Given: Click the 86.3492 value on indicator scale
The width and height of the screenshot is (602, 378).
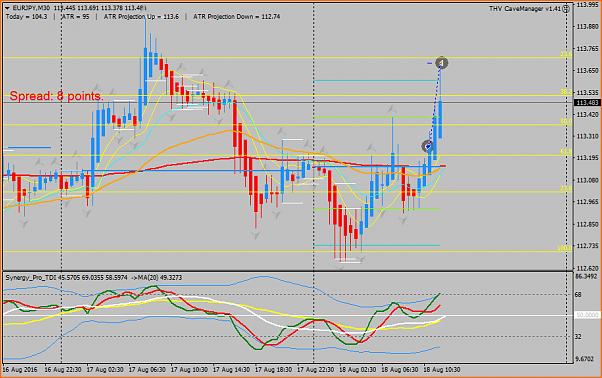Looking at the screenshot, I should coord(587,276).
